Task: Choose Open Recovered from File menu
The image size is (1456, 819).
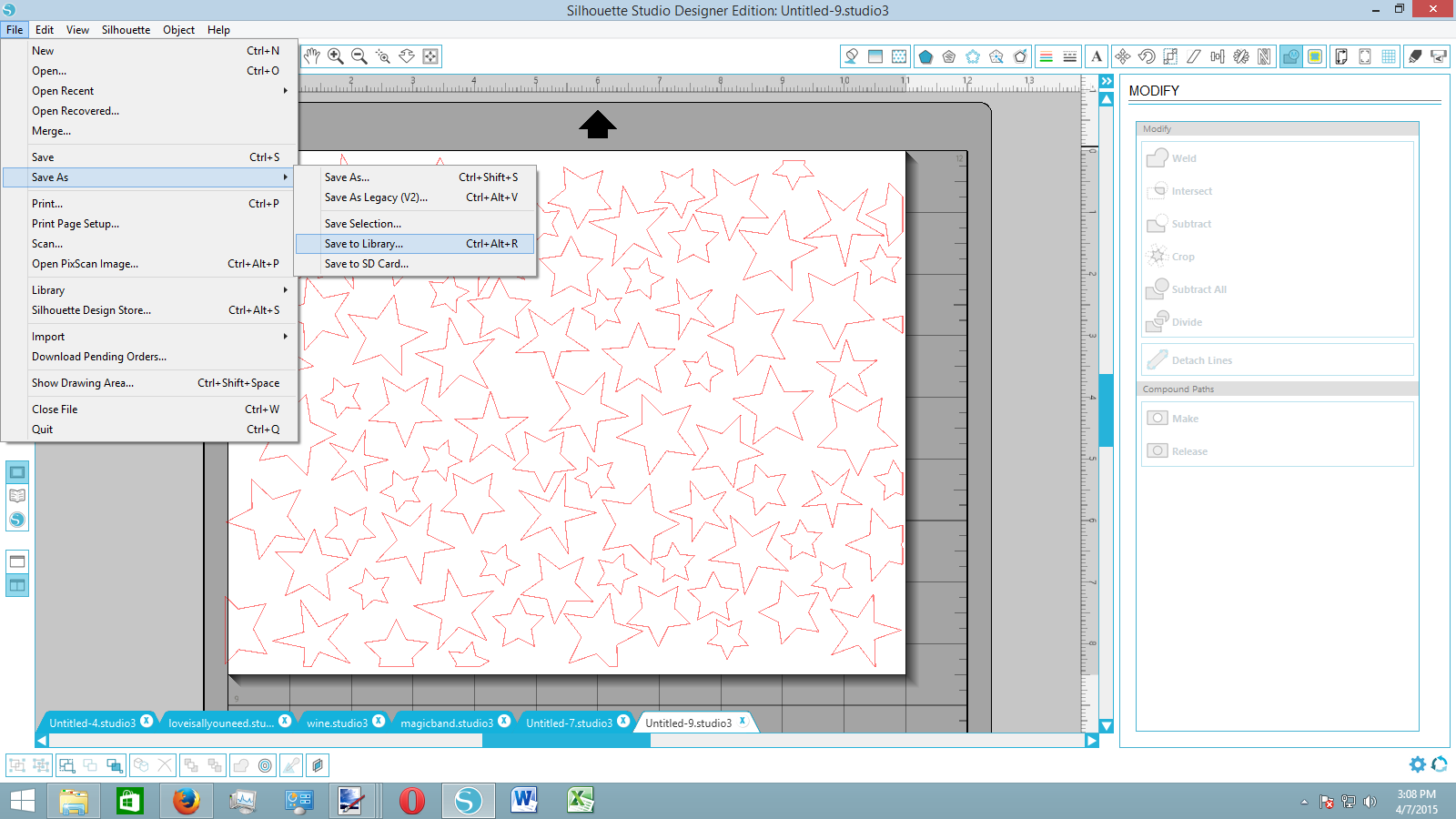Action: [150, 111]
